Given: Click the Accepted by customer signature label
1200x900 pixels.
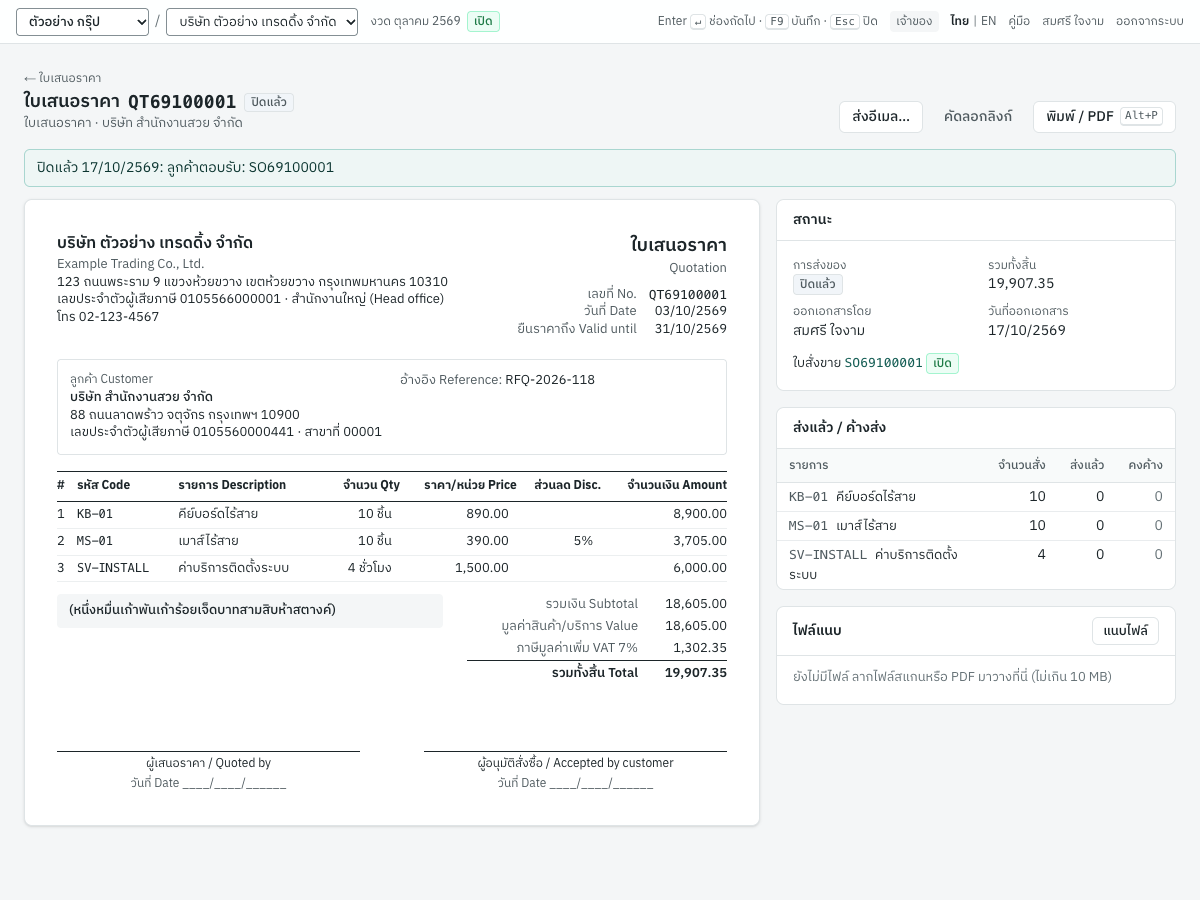Looking at the screenshot, I should click(575, 763).
